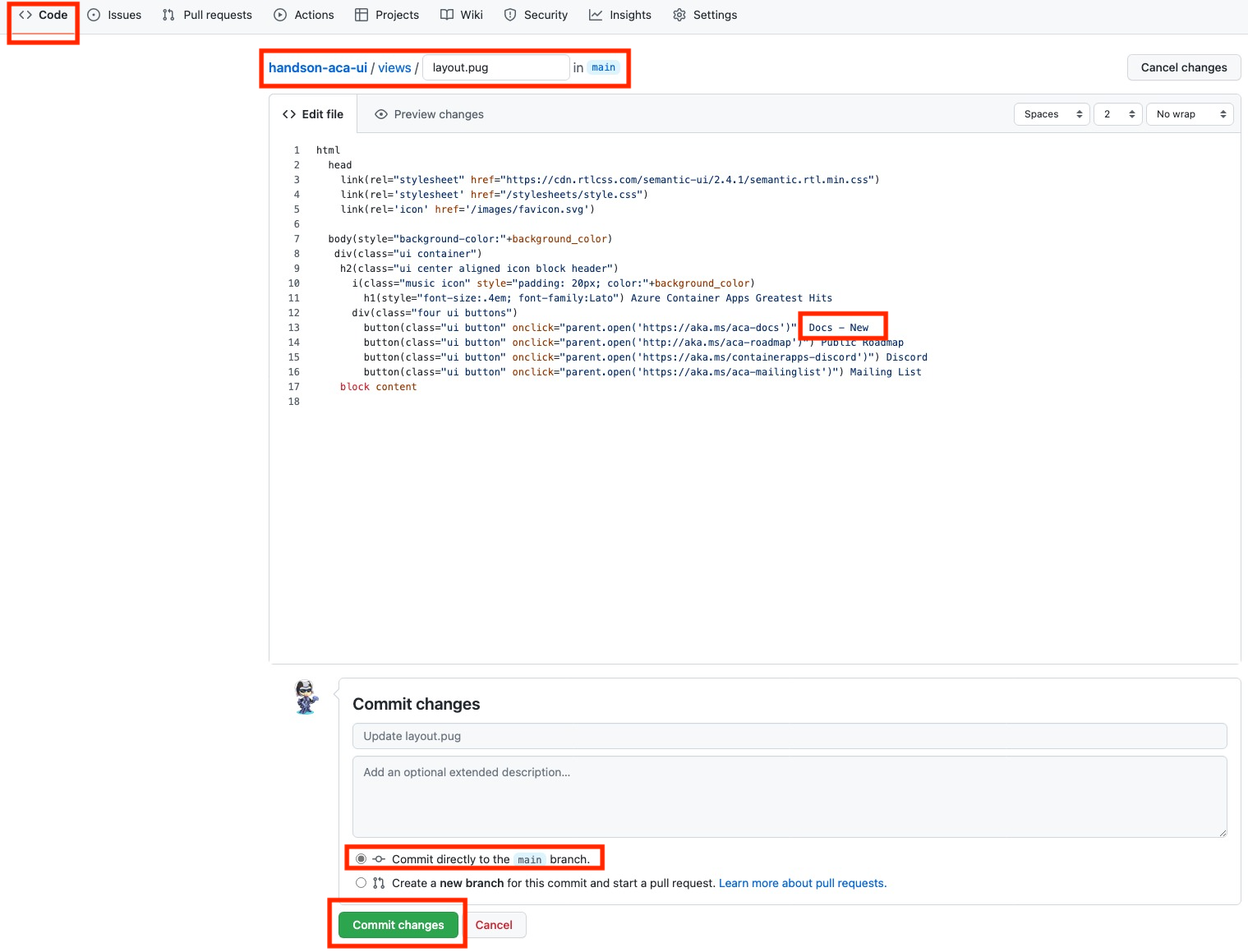Click the Wiki book icon
Image resolution: width=1248 pixels, height=952 pixels.
pos(447,15)
